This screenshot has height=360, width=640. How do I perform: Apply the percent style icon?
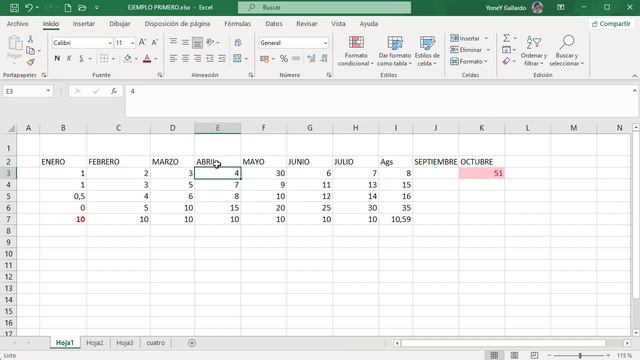pyautogui.click(x=284, y=59)
